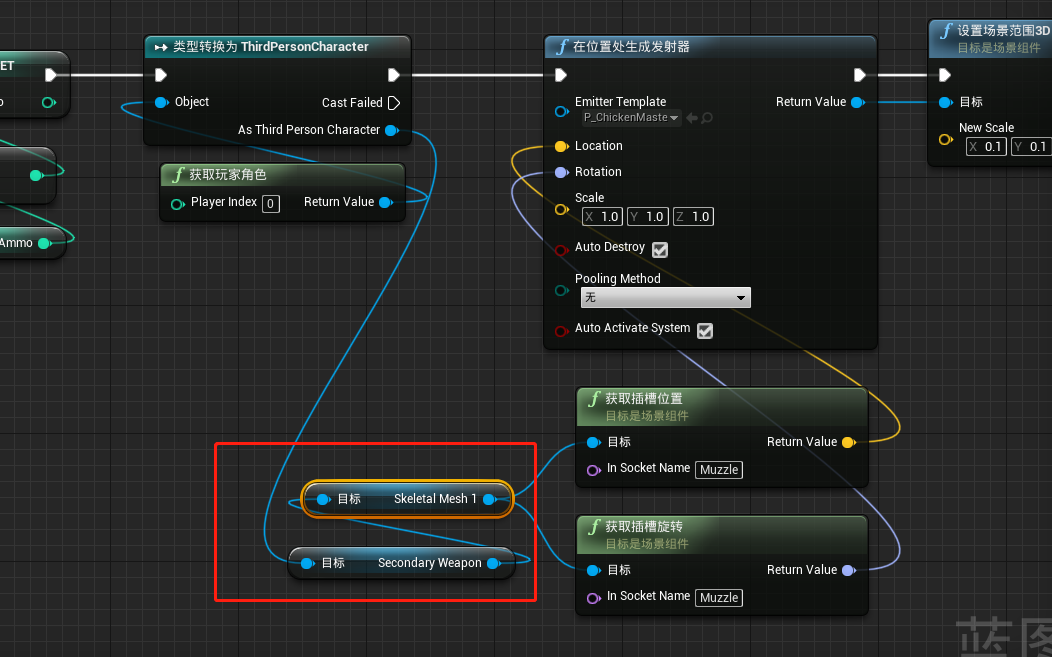Viewport: 1052px width, 657px height.
Task: Select the 获取插槽旋转 node title
Action: tap(643, 527)
